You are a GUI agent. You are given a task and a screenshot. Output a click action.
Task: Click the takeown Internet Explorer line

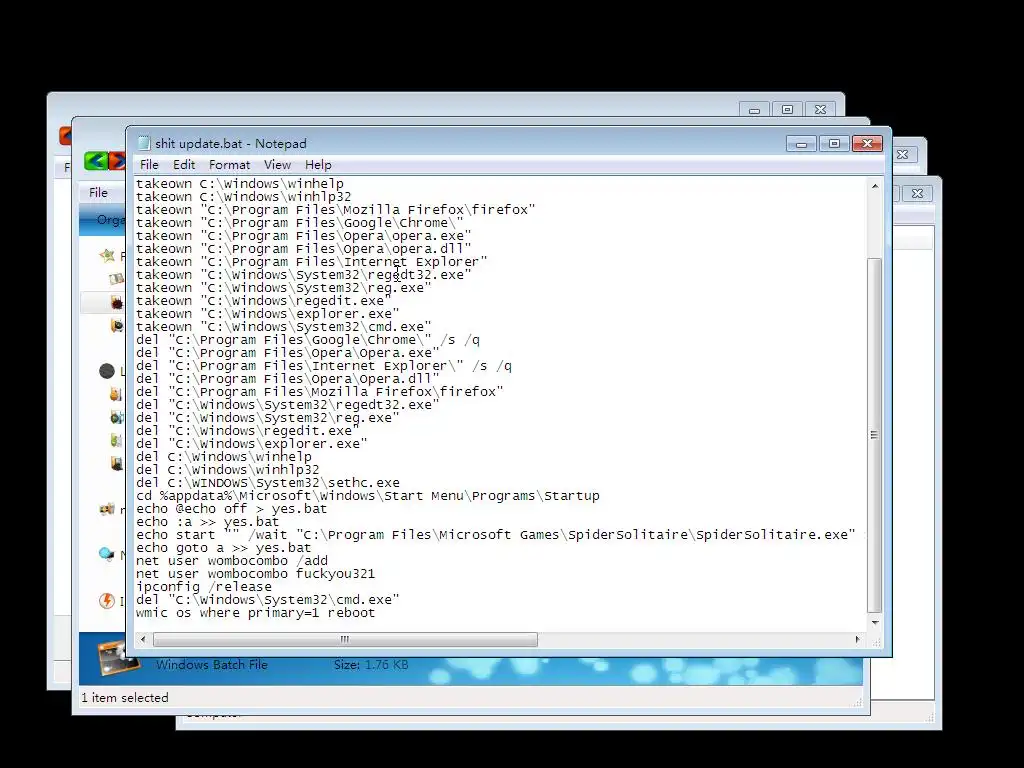(312, 262)
